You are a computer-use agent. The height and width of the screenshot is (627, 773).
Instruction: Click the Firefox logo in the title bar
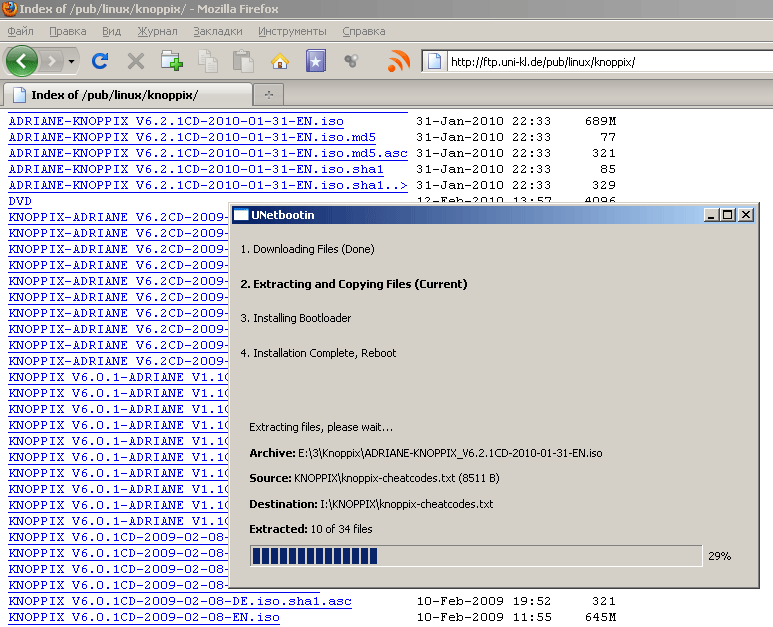coord(9,9)
